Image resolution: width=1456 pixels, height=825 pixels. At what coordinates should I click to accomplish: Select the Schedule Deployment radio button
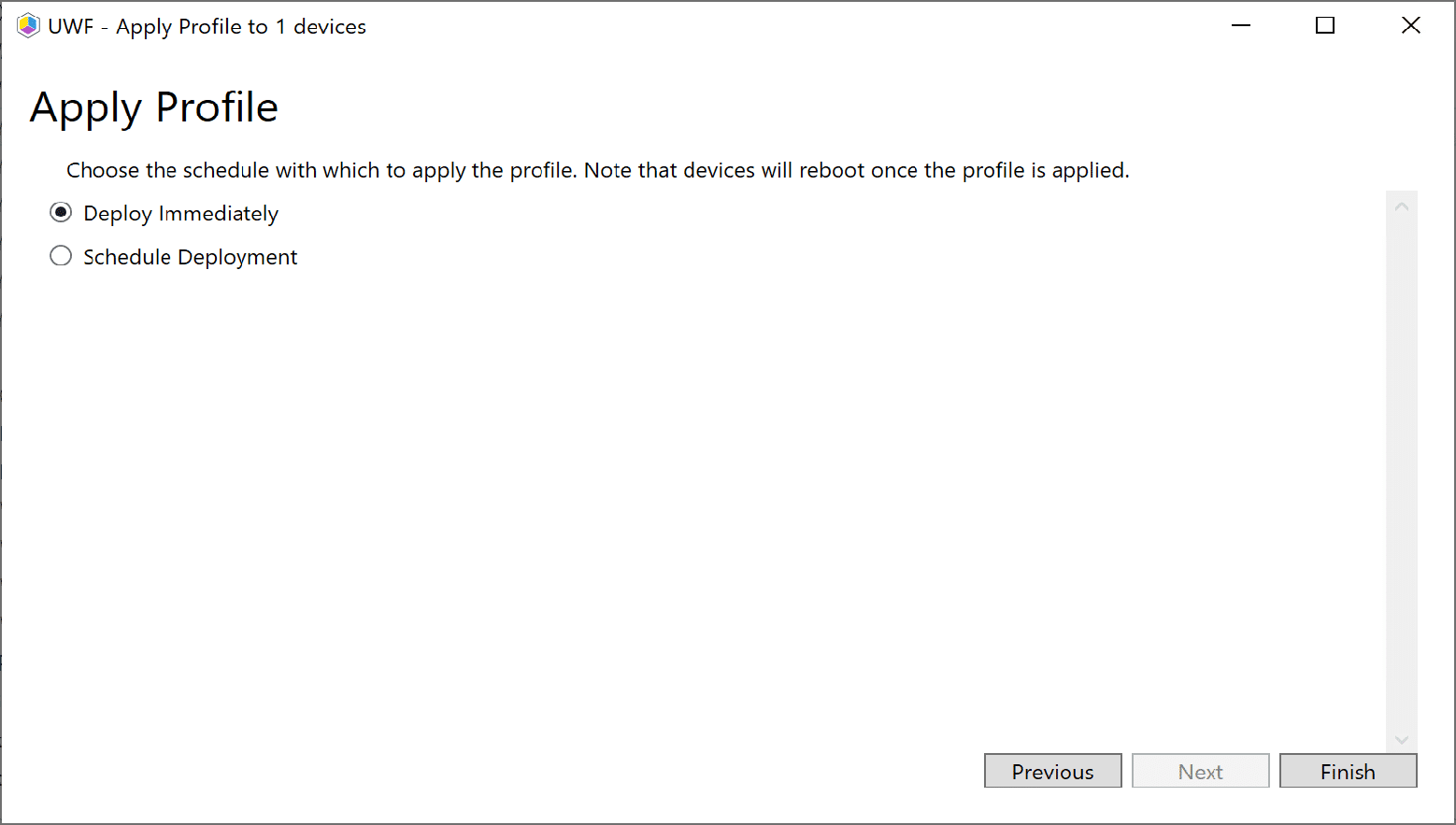point(61,255)
